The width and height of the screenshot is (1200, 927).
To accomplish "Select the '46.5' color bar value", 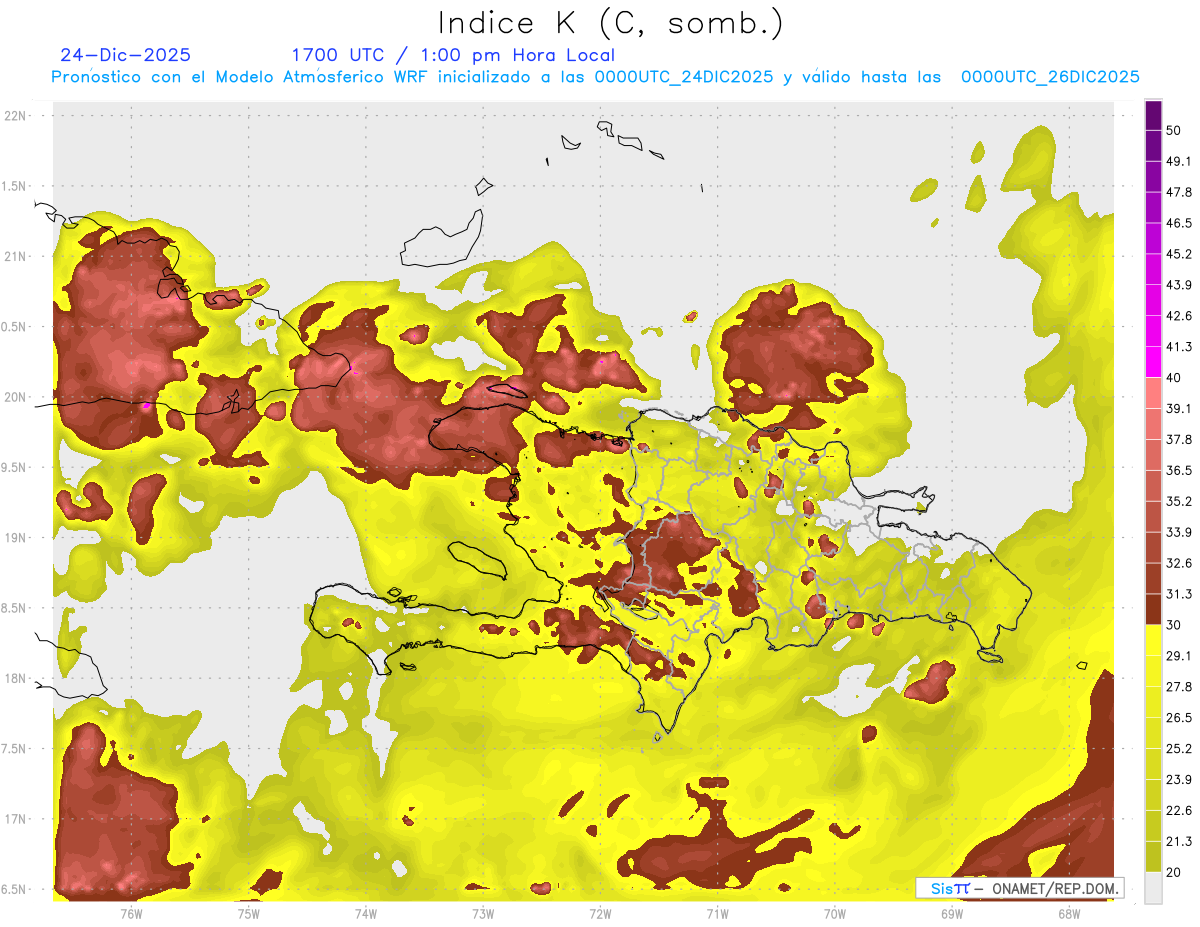I will click(x=1179, y=223).
